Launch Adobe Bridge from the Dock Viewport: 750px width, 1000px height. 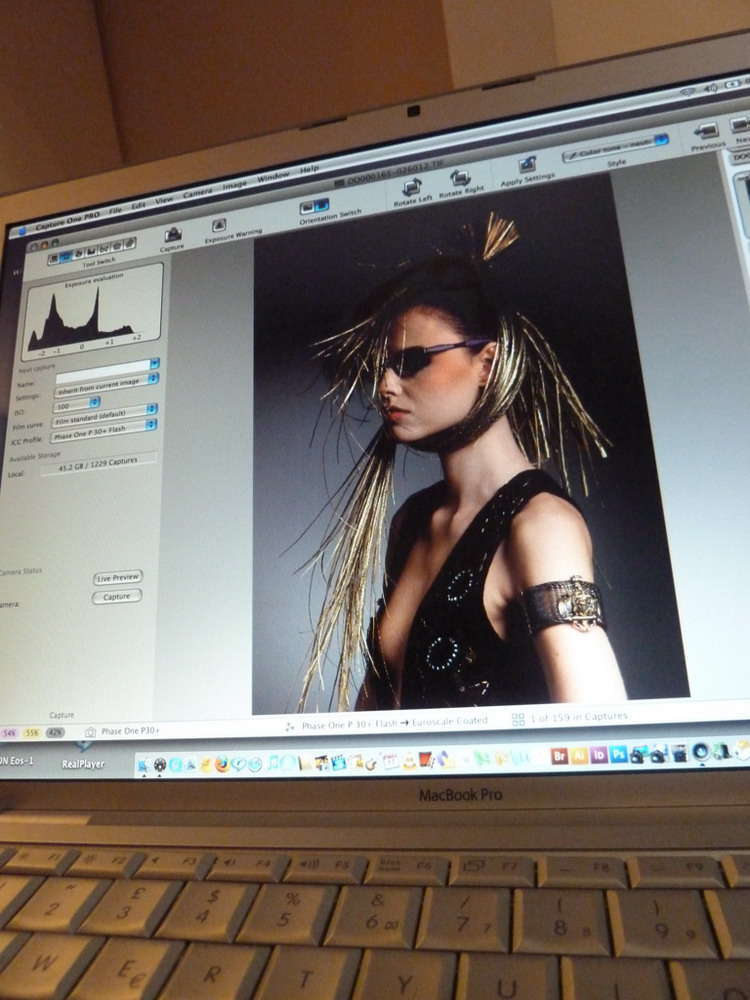(560, 756)
